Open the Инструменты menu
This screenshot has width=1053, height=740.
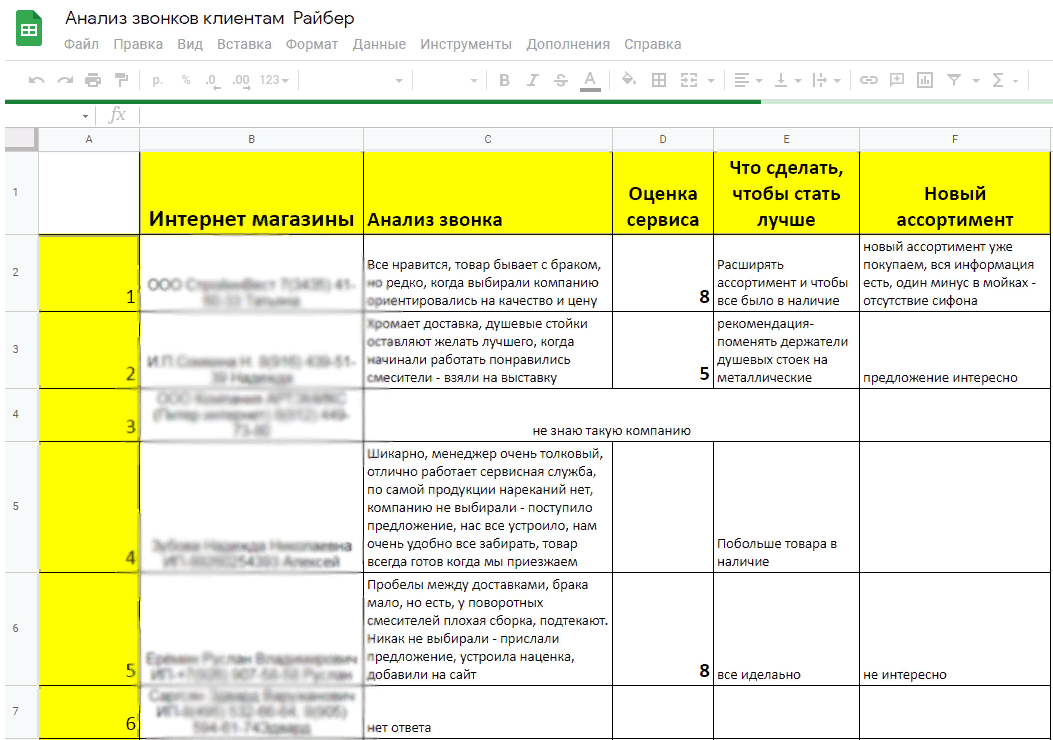(466, 44)
